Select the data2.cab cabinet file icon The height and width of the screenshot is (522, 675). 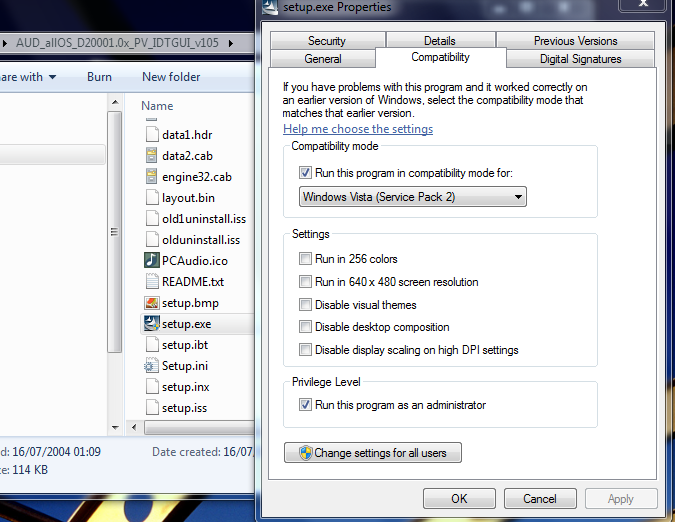click(x=152, y=155)
